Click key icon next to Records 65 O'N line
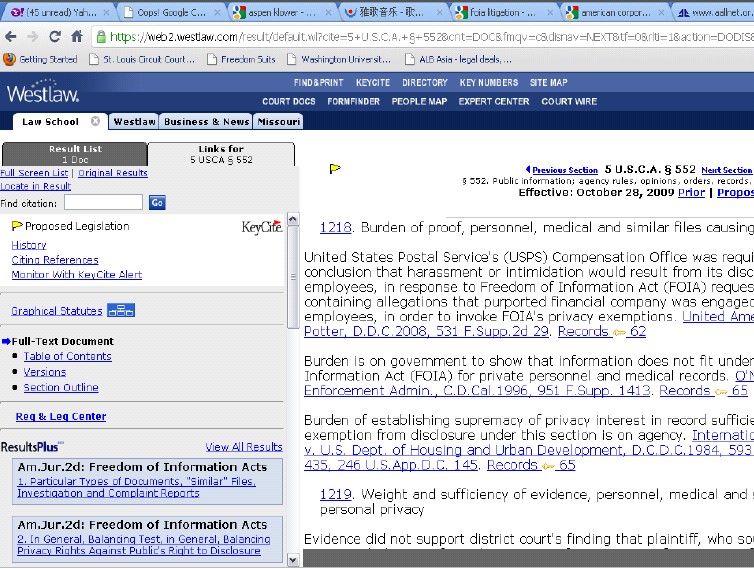The width and height of the screenshot is (754, 569). pyautogui.click(x=721, y=391)
